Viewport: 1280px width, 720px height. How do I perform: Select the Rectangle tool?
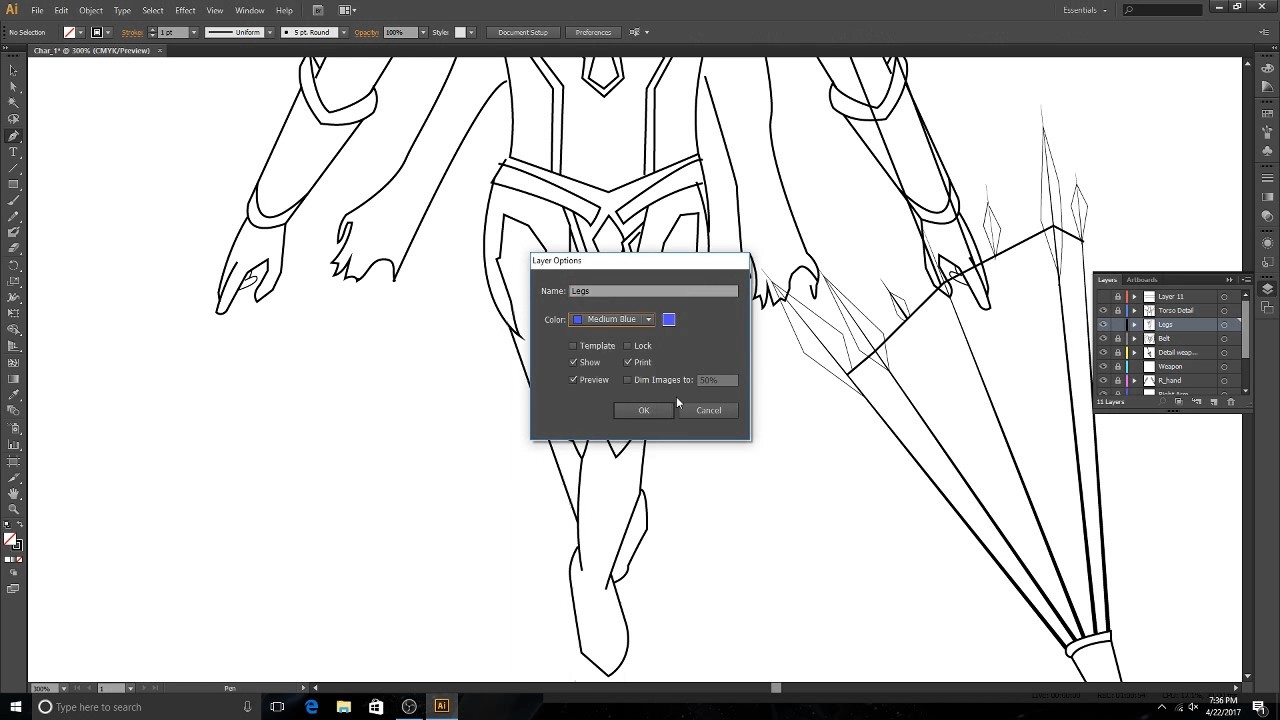13,184
